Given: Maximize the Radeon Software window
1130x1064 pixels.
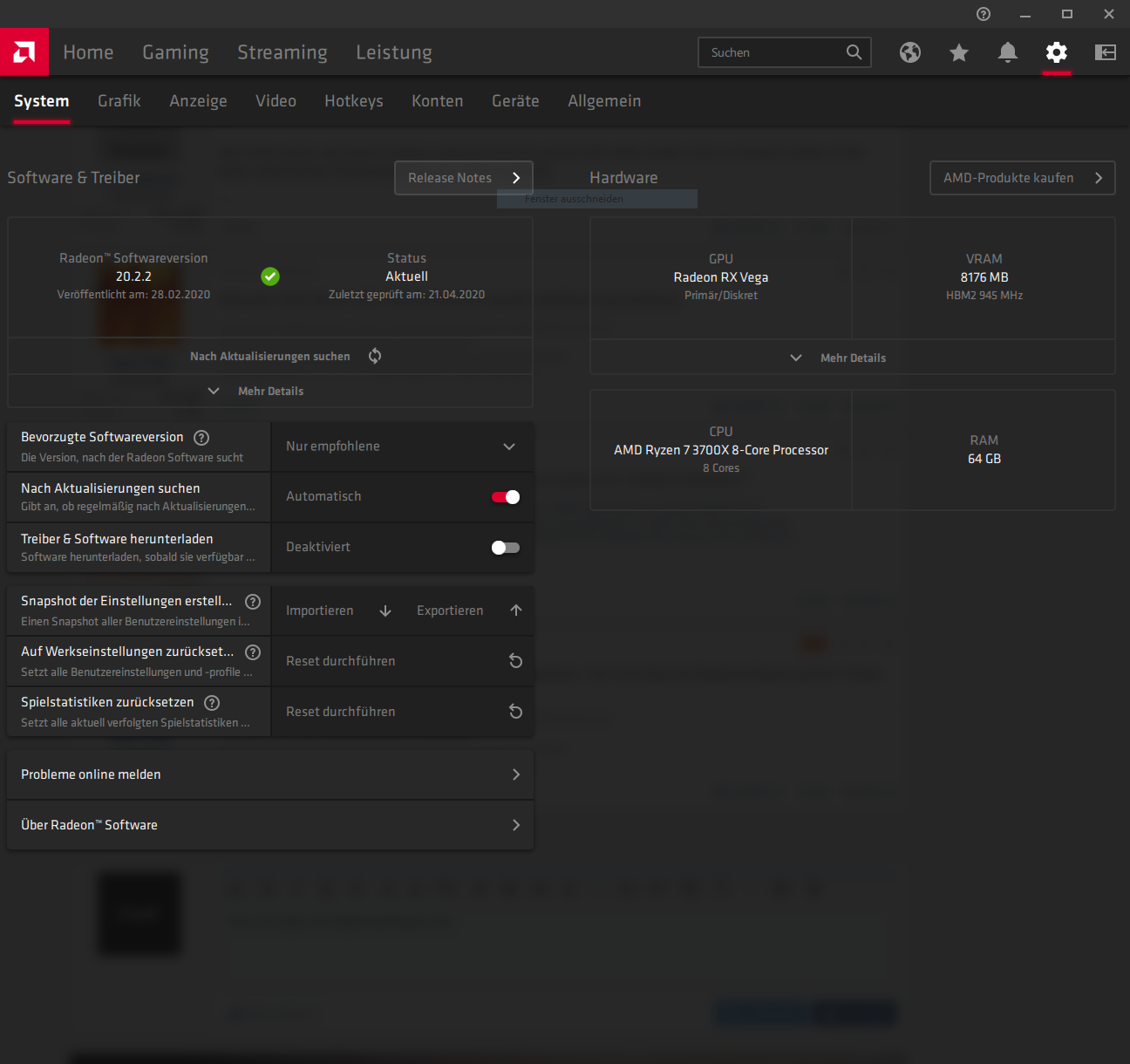Looking at the screenshot, I should click(x=1067, y=14).
